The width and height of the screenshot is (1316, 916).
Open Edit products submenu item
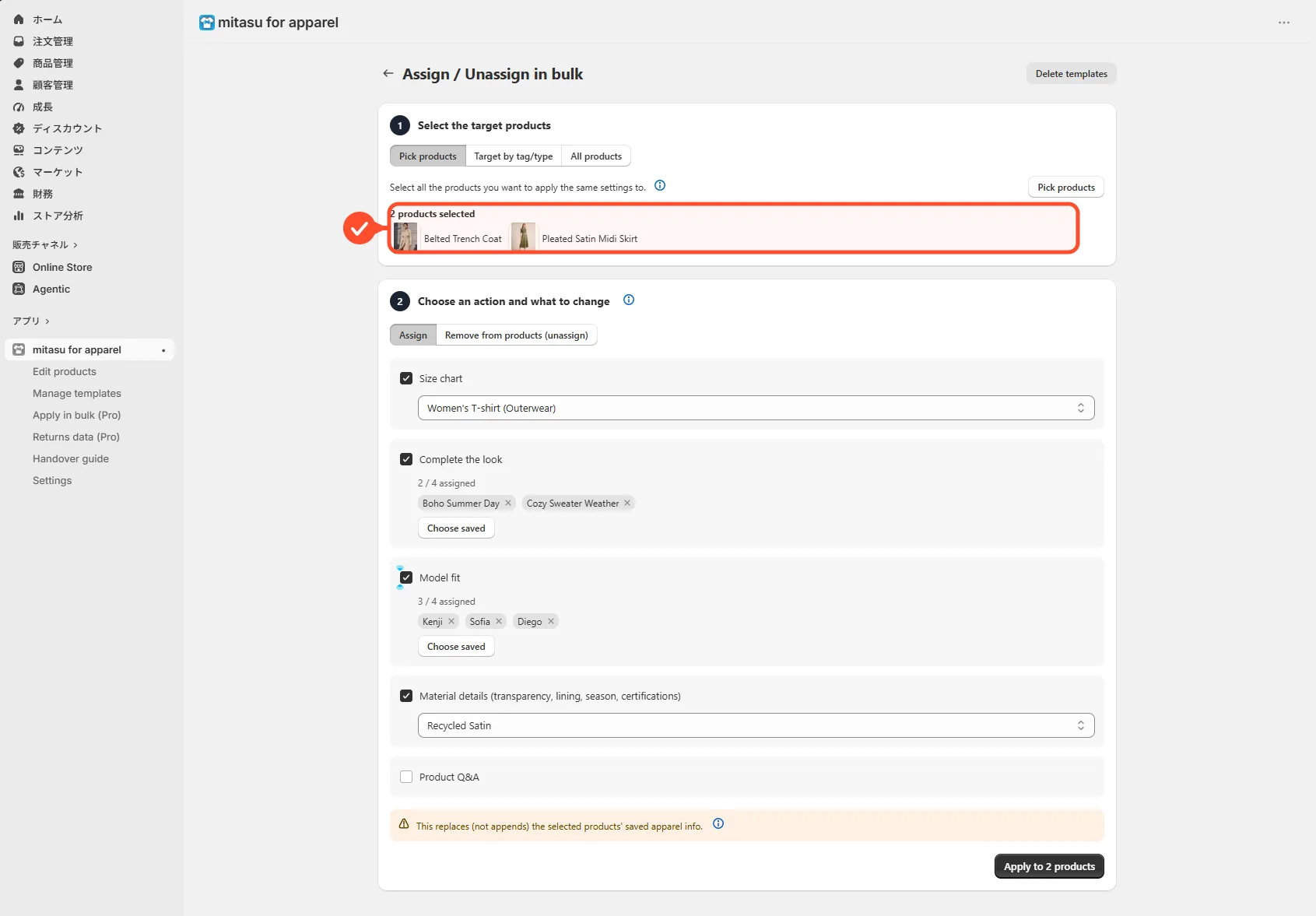[65, 372]
